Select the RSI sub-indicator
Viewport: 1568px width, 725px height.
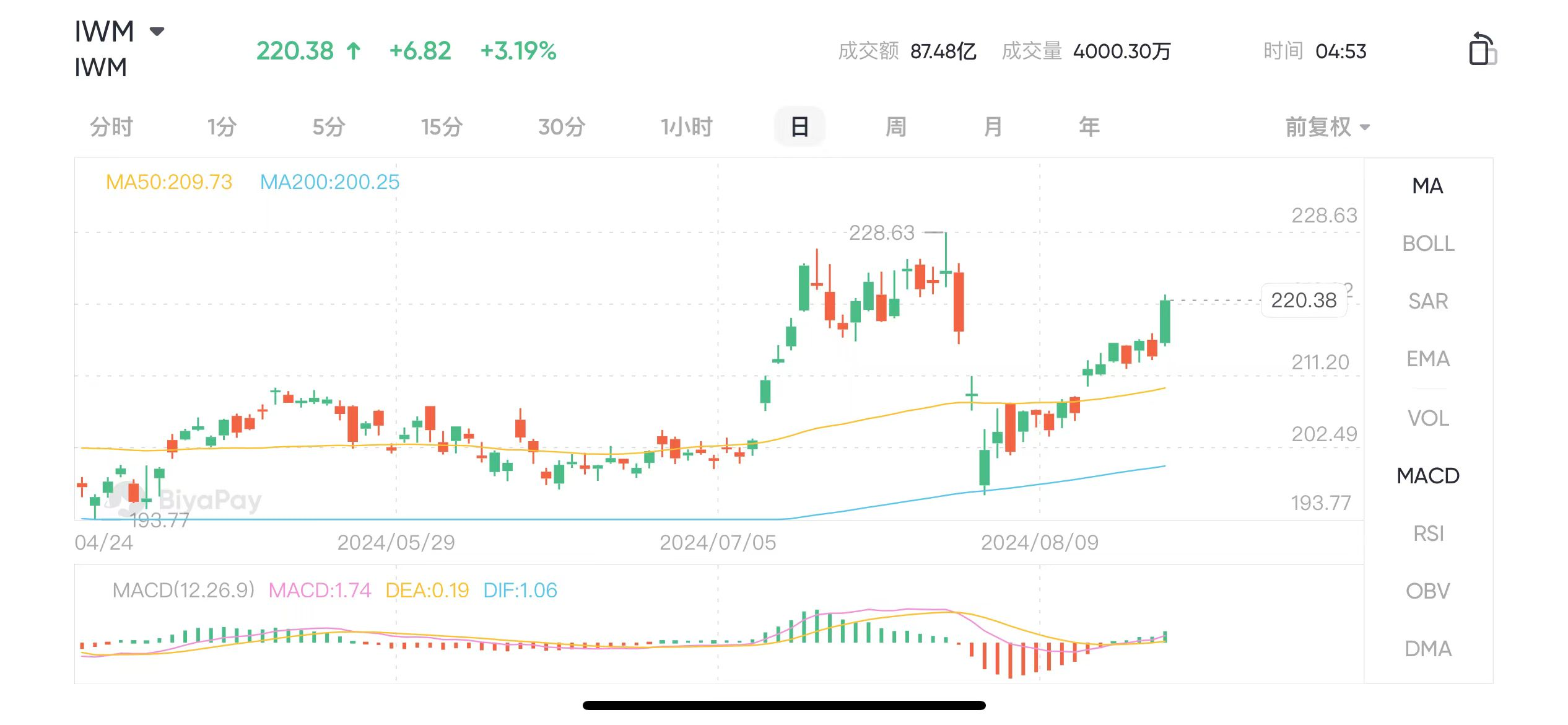pos(1428,534)
